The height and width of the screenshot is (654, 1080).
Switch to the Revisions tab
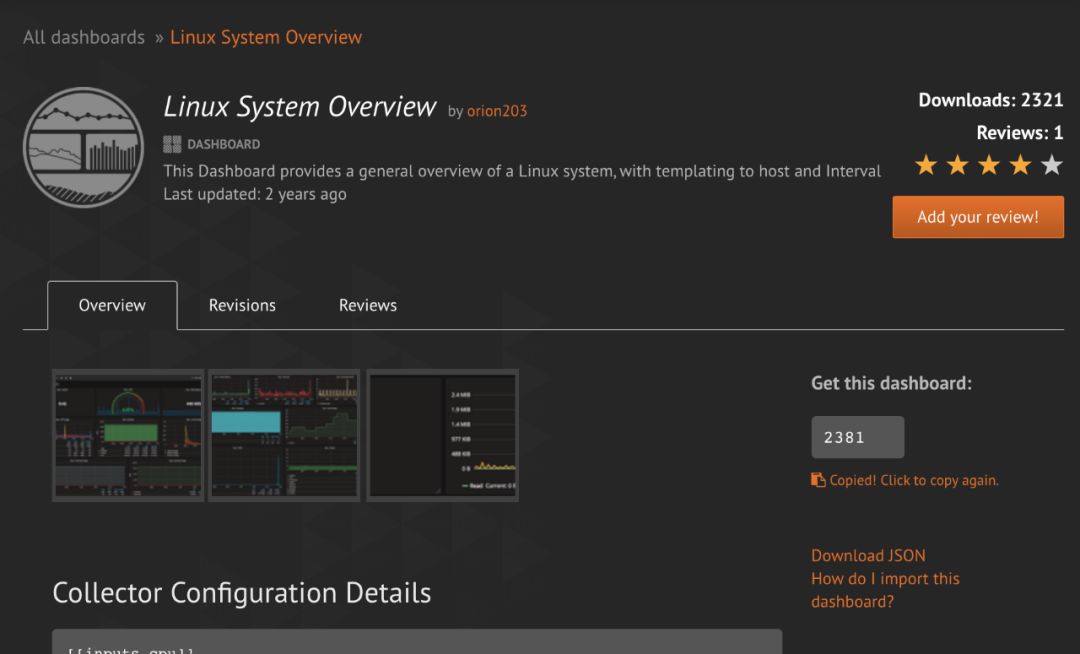242,305
